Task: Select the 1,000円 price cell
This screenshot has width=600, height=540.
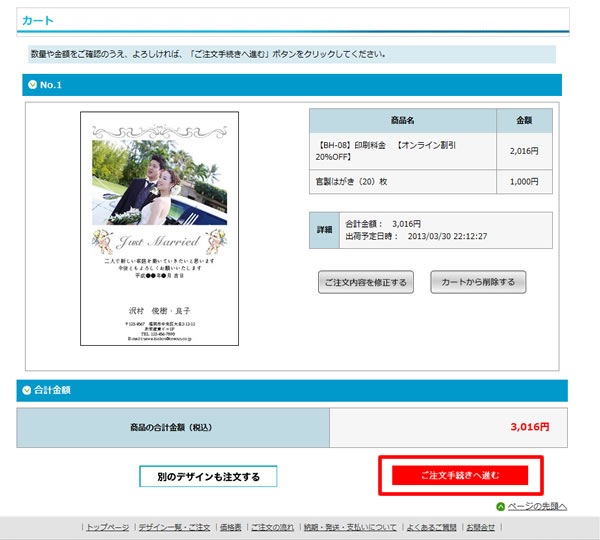Action: 524,181
